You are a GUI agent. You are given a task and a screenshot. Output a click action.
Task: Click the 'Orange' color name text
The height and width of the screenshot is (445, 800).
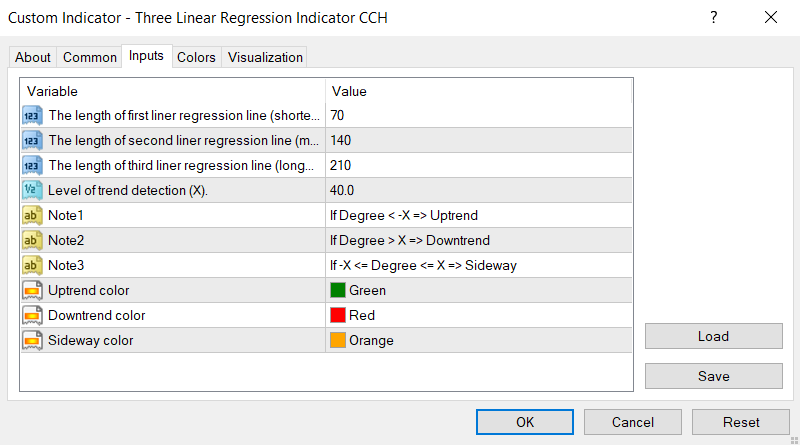pos(371,340)
